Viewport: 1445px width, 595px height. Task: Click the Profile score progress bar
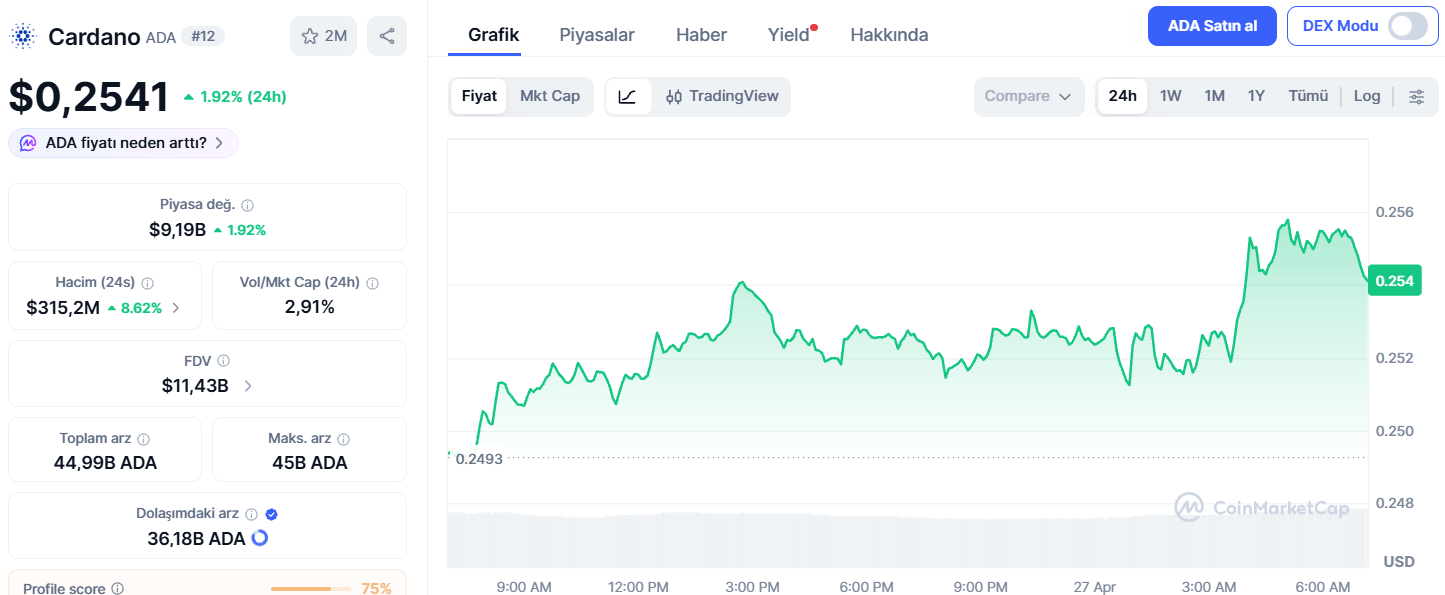310,589
